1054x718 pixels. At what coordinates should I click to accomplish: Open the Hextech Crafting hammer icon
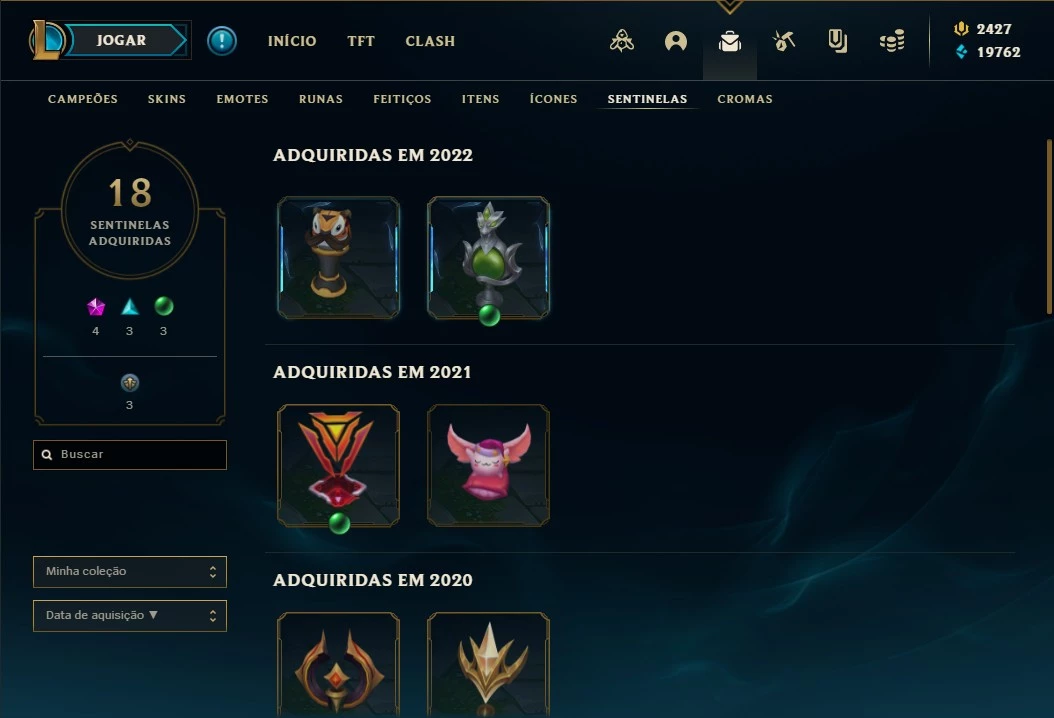(784, 41)
